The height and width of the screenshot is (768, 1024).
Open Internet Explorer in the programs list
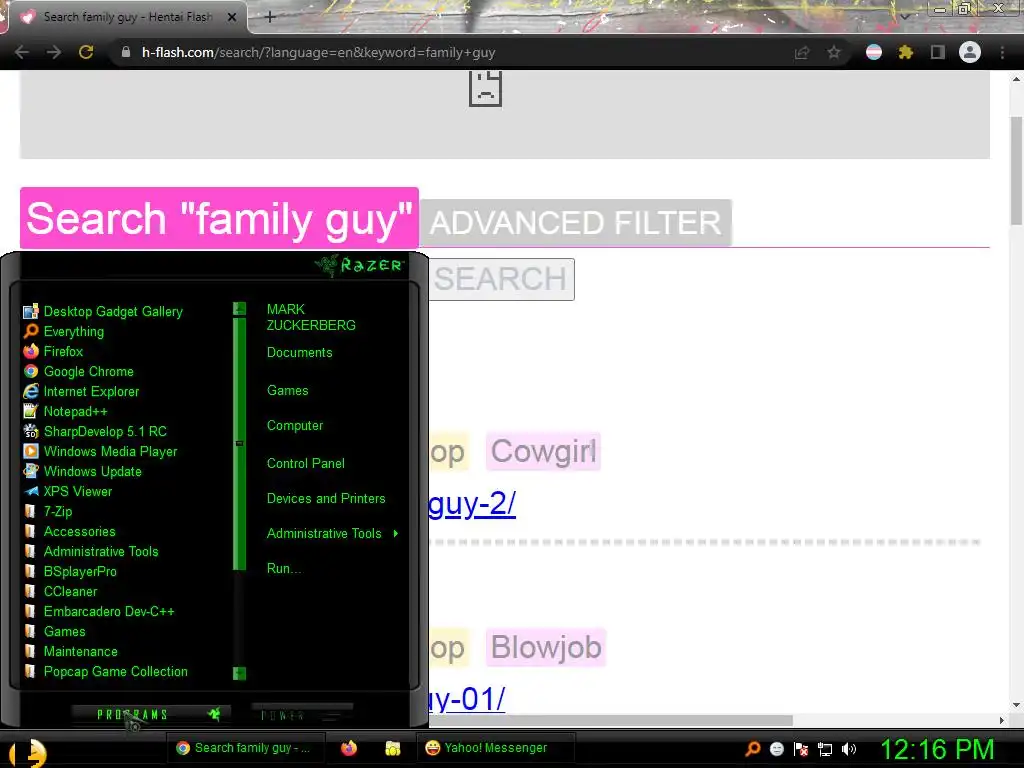[x=82, y=391]
